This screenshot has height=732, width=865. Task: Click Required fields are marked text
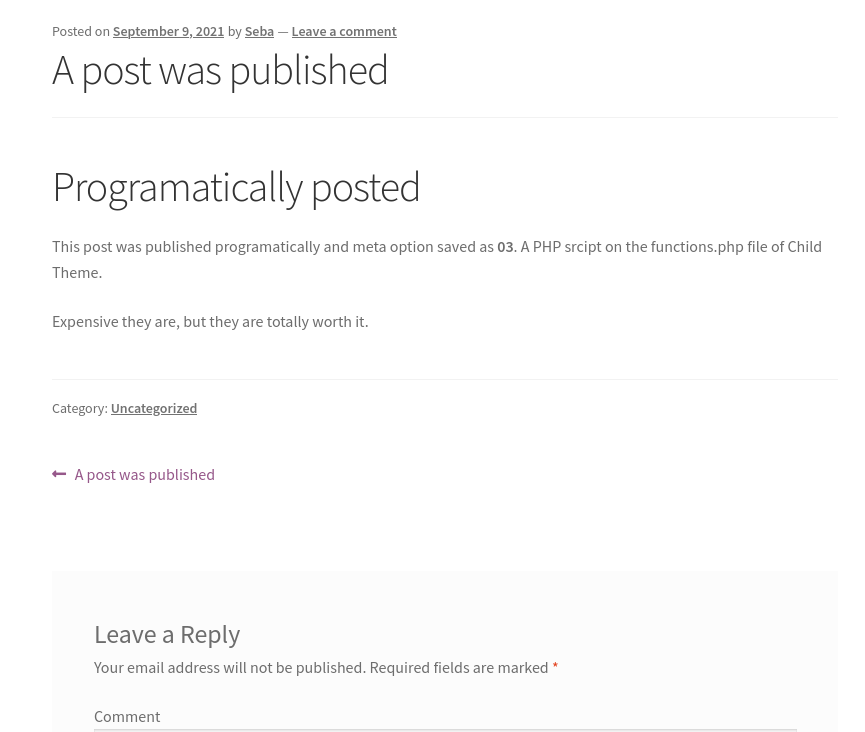click(x=459, y=667)
